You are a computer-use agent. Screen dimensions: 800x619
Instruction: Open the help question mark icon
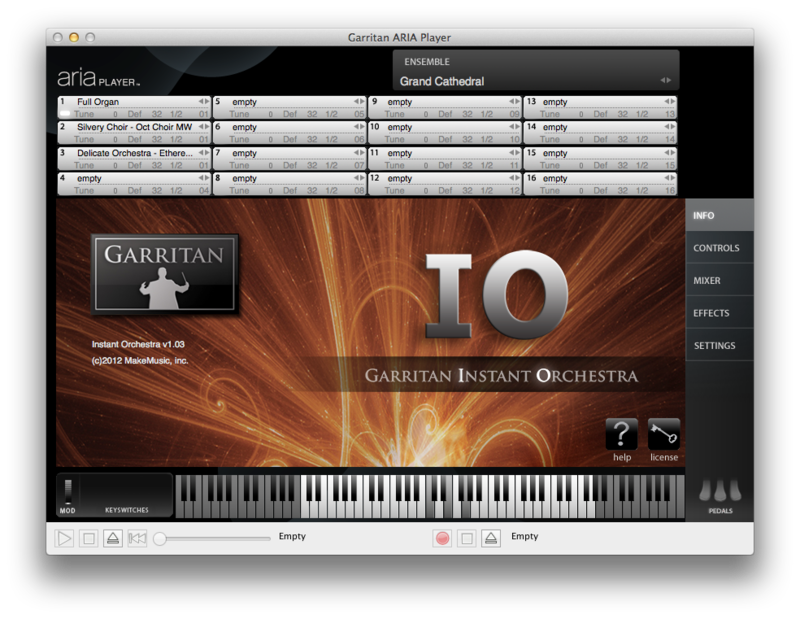[621, 435]
